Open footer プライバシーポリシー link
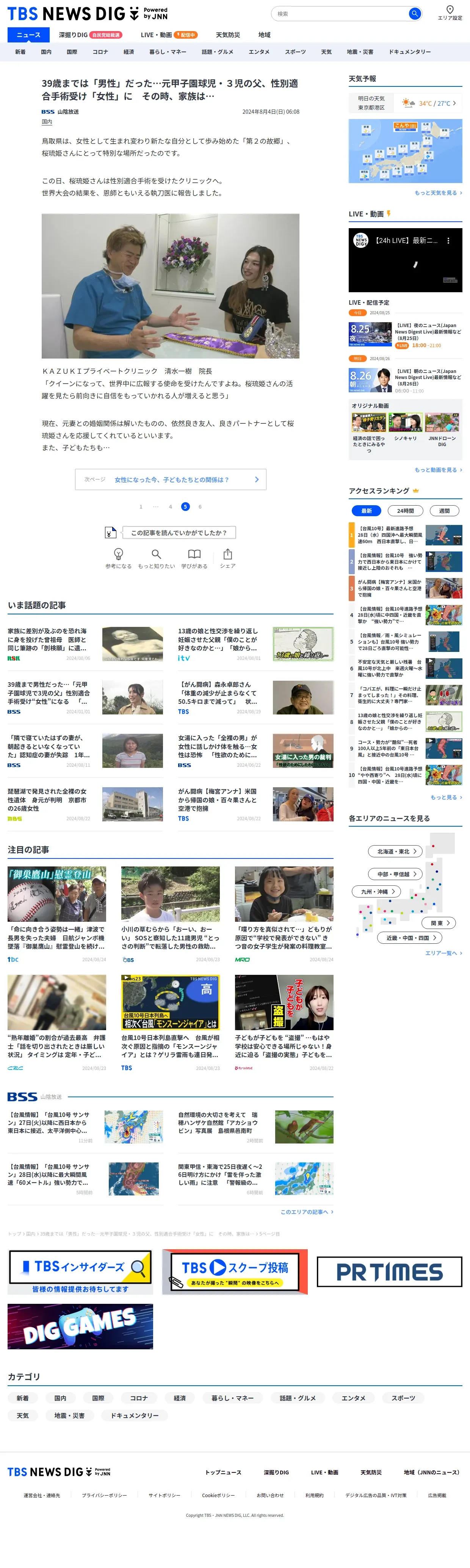The image size is (470, 1568). [x=105, y=1496]
